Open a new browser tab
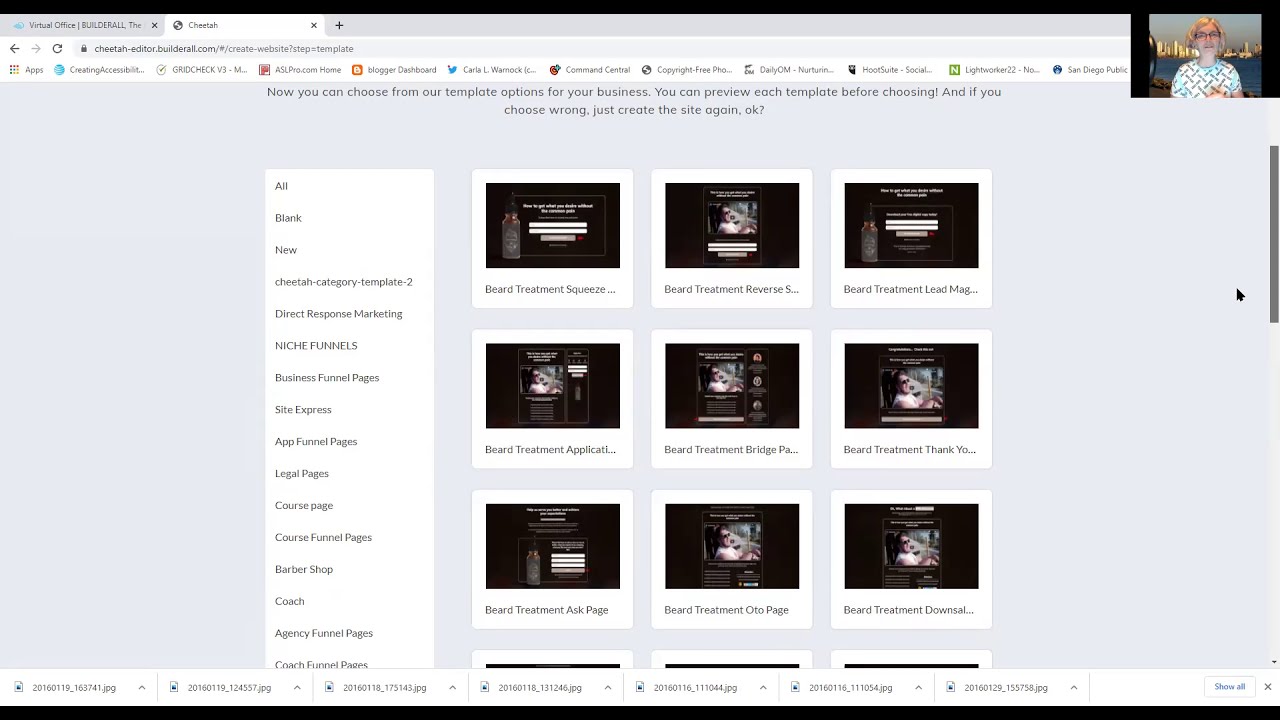Screen dimensions: 1280x720 [x=339, y=25]
